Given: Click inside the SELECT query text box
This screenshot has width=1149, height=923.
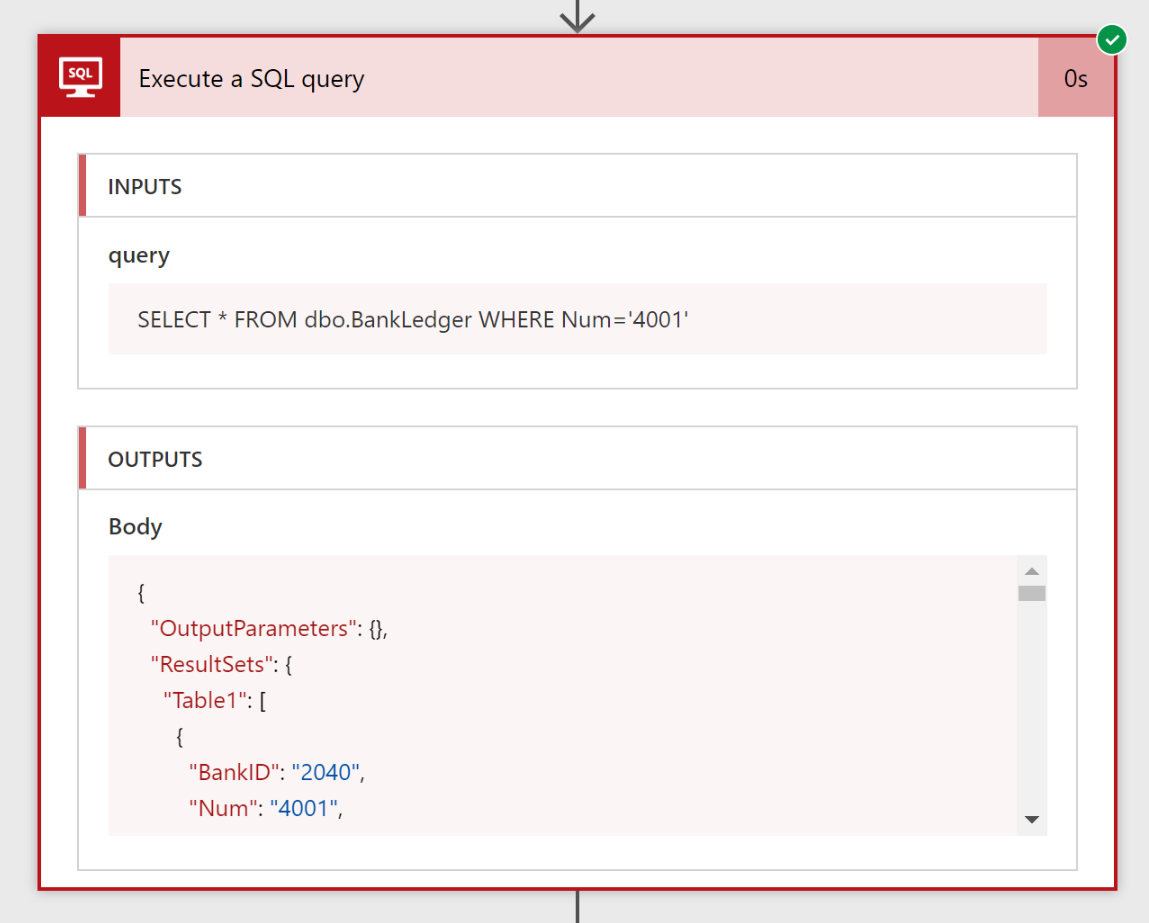Looking at the screenshot, I should click(577, 320).
